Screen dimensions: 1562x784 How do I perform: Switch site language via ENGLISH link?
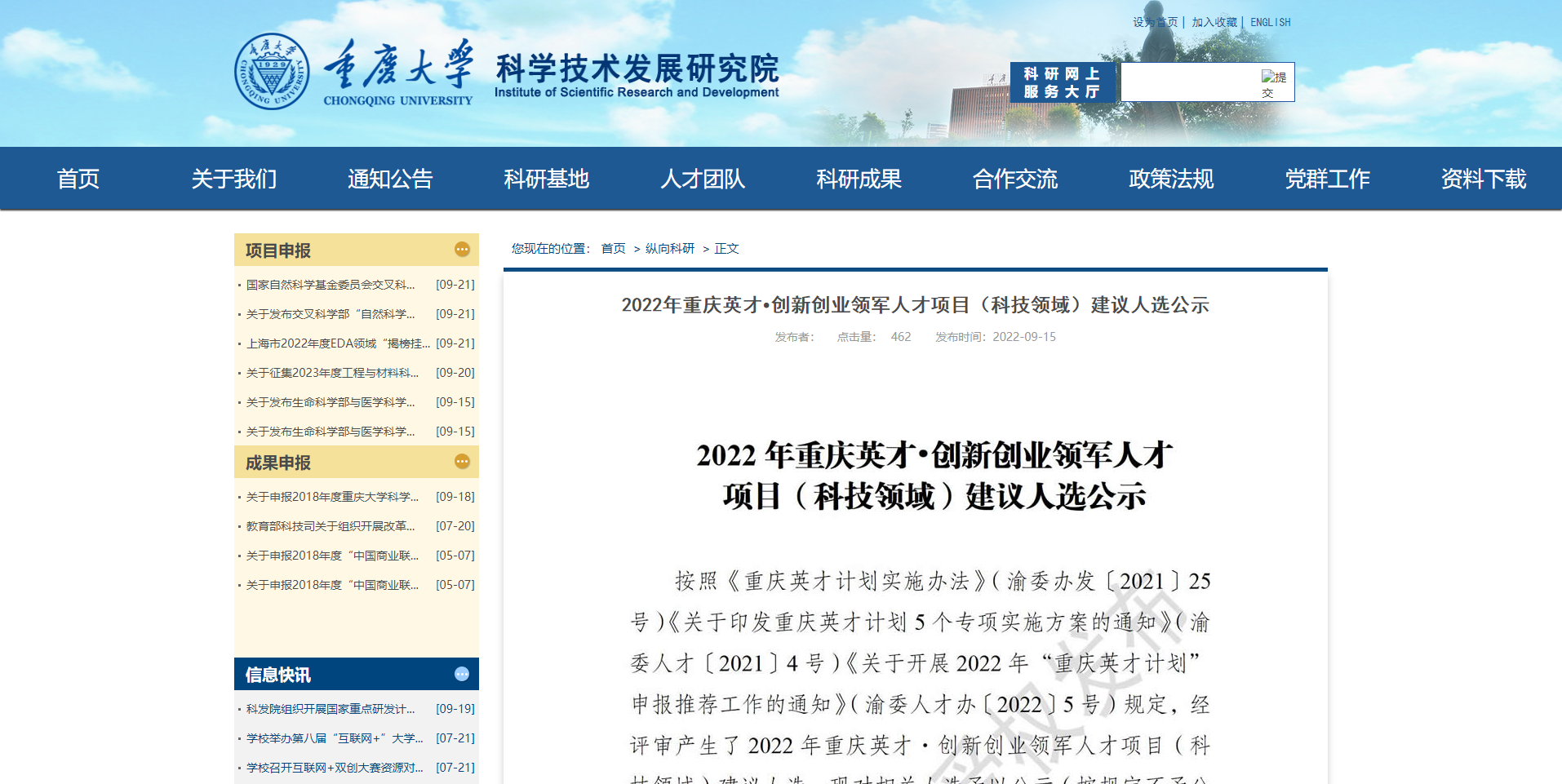pyautogui.click(x=1270, y=23)
